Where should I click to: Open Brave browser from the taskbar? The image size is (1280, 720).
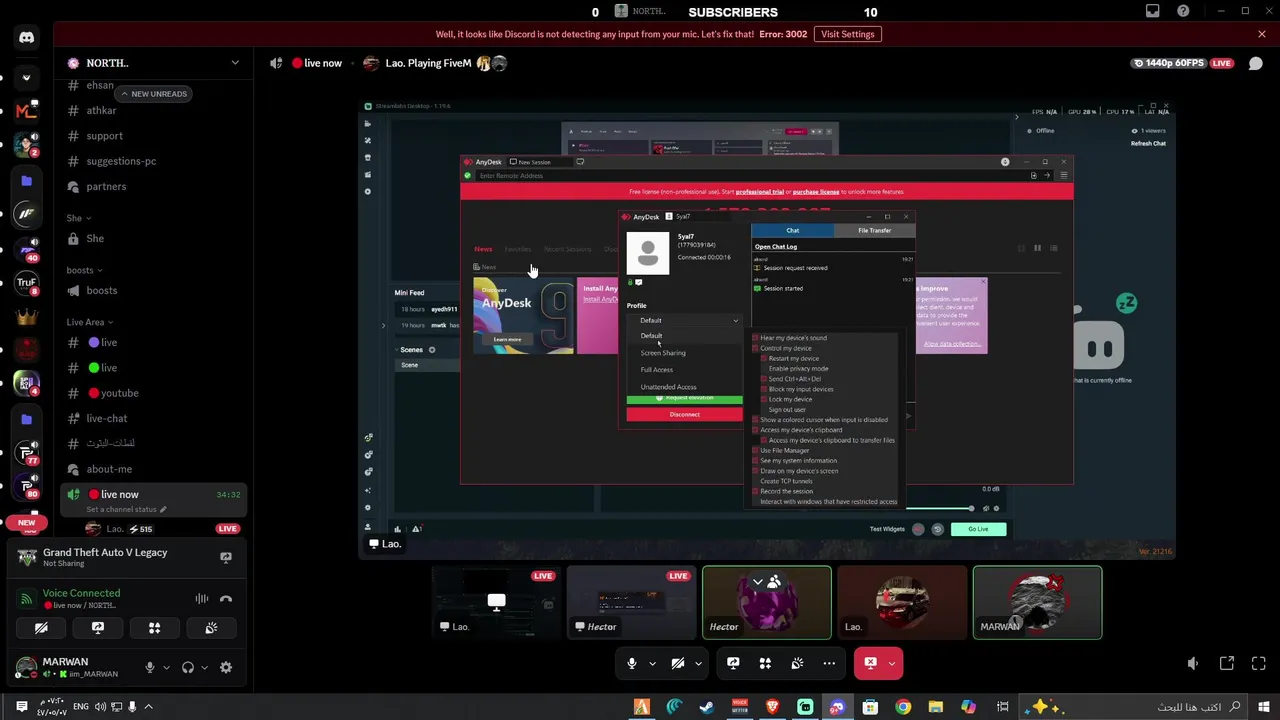coord(772,707)
